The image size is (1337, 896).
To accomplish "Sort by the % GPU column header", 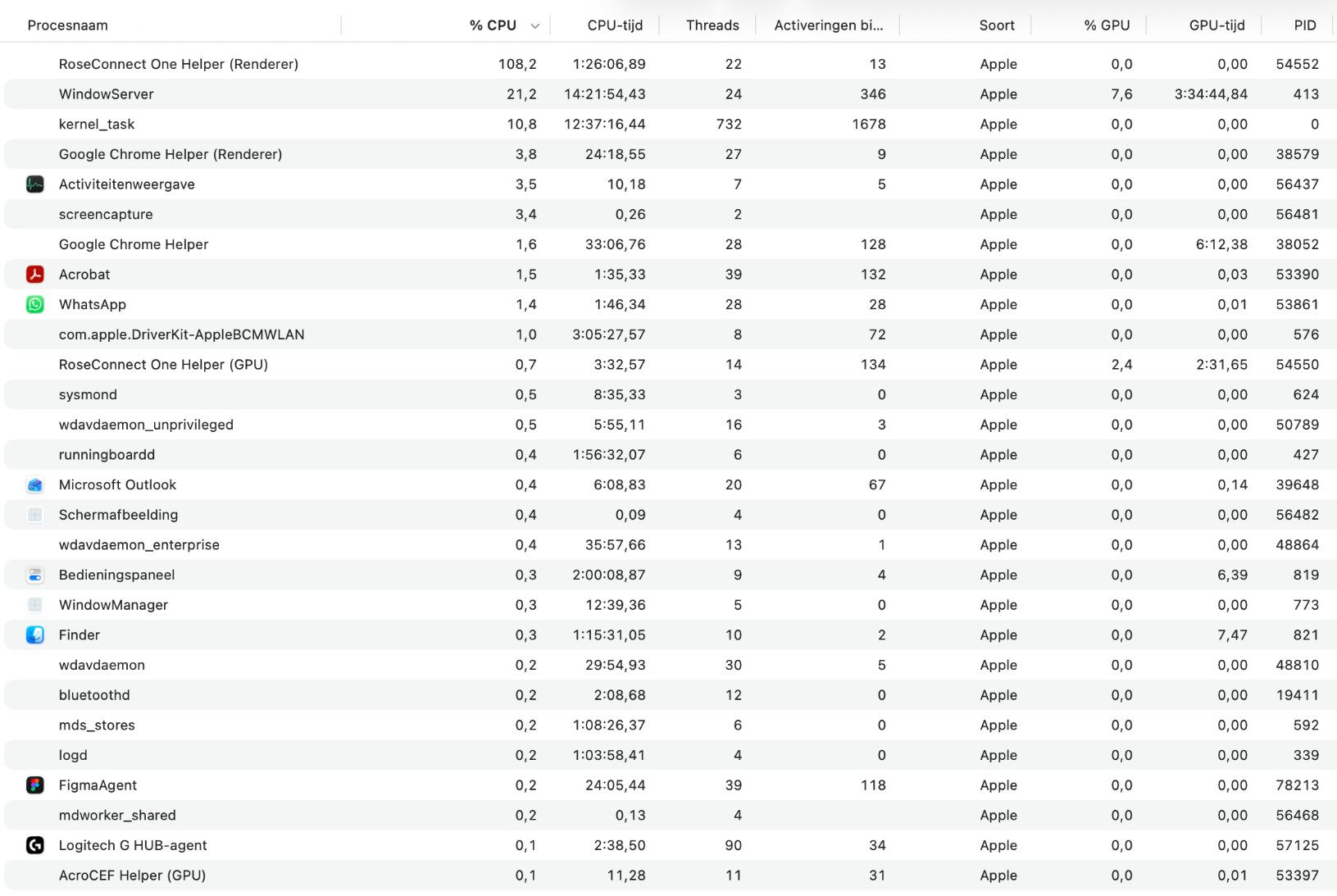I will tap(1107, 25).
